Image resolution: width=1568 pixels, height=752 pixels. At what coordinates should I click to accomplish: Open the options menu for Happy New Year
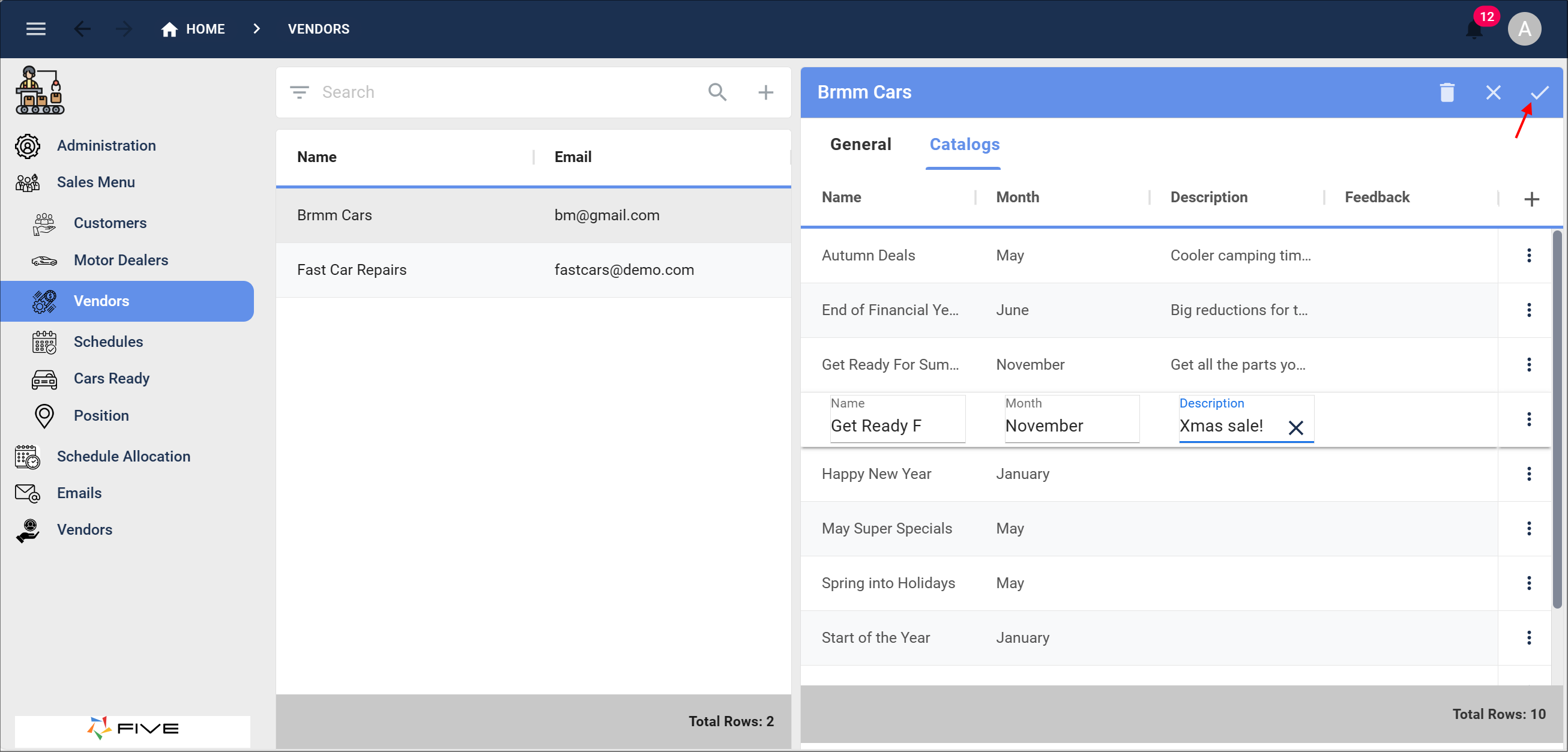(1528, 474)
